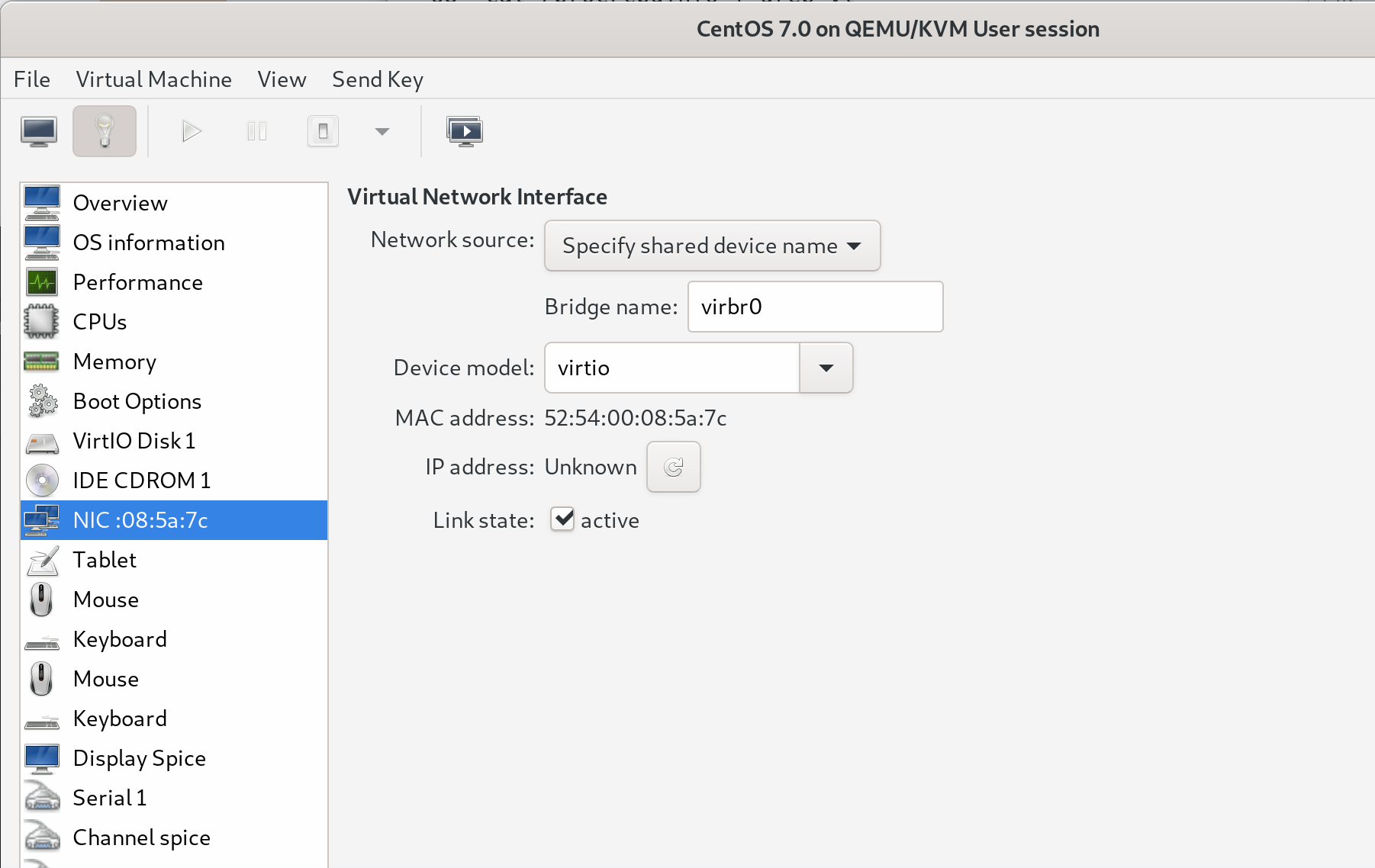The height and width of the screenshot is (868, 1375).
Task: Click the Boot Options gears icon
Action: click(42, 401)
